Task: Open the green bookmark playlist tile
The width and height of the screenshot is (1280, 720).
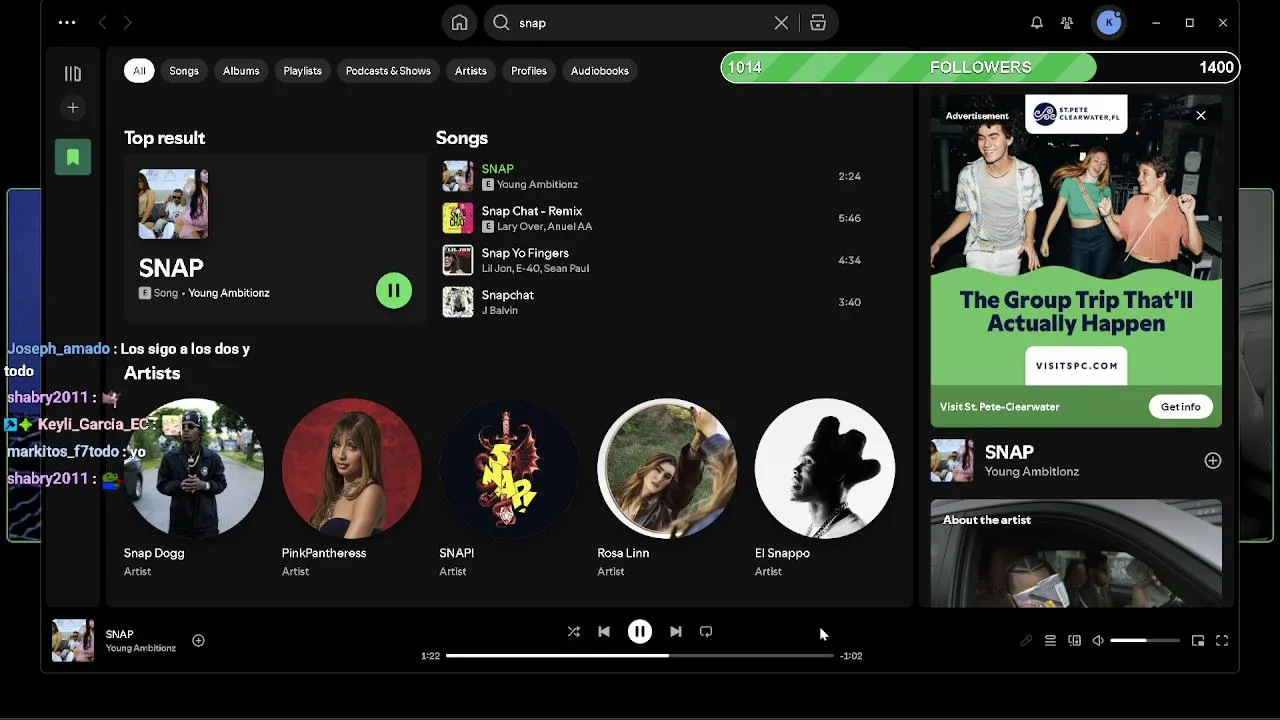Action: tap(73, 157)
